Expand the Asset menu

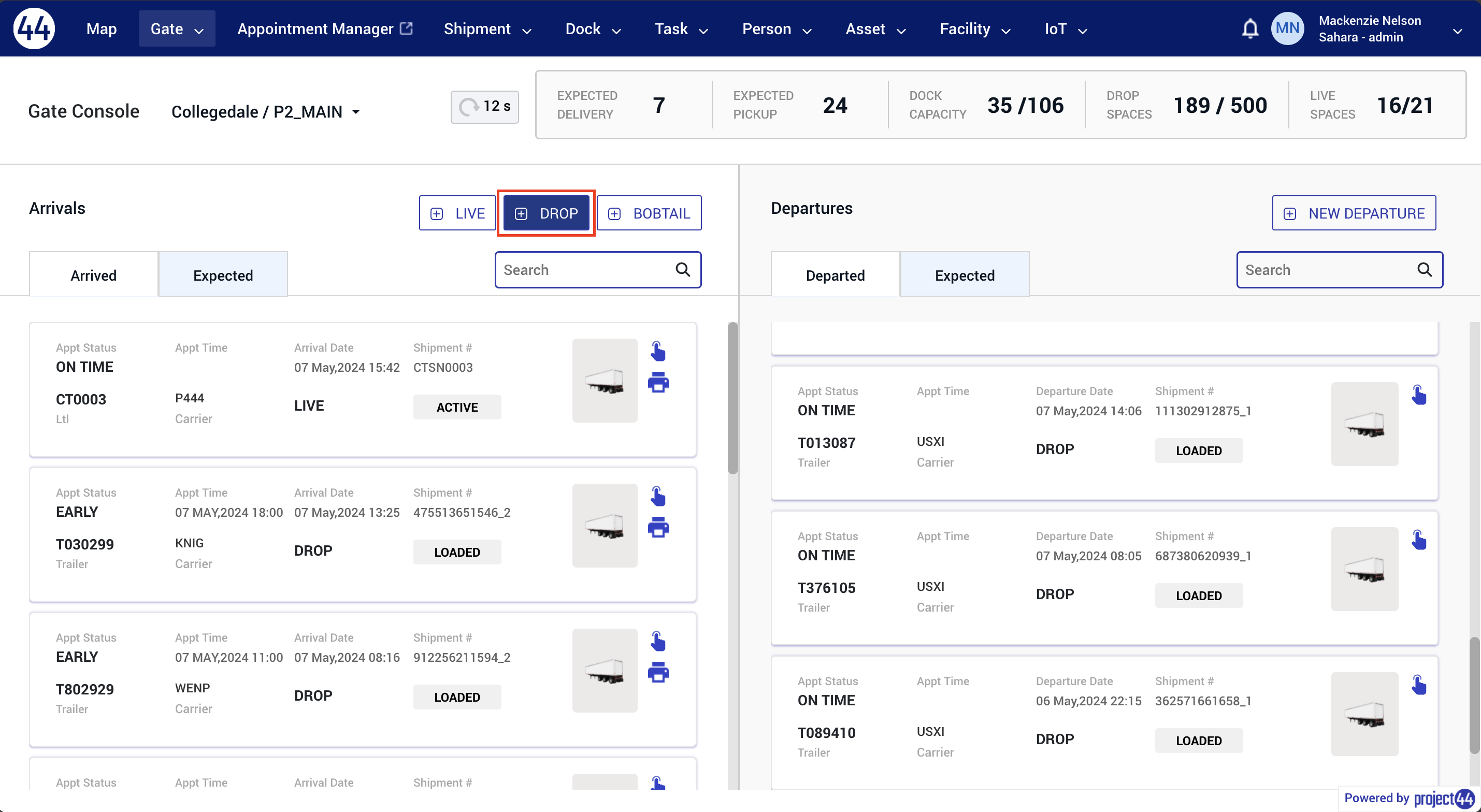point(875,28)
